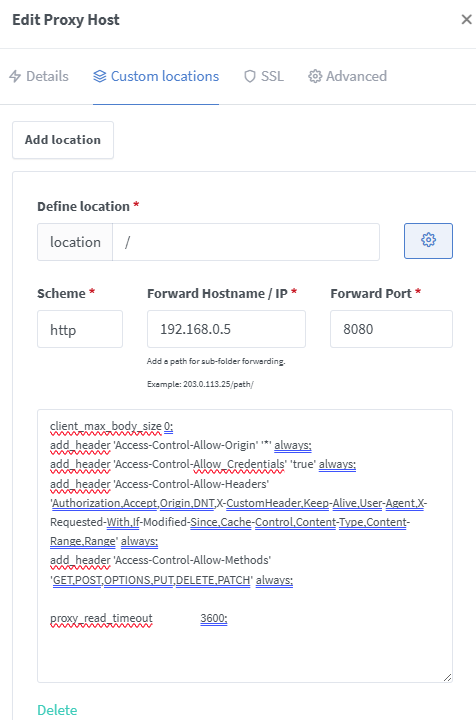
Task: Open the Scheme dropdown showing http
Action: pos(80,329)
